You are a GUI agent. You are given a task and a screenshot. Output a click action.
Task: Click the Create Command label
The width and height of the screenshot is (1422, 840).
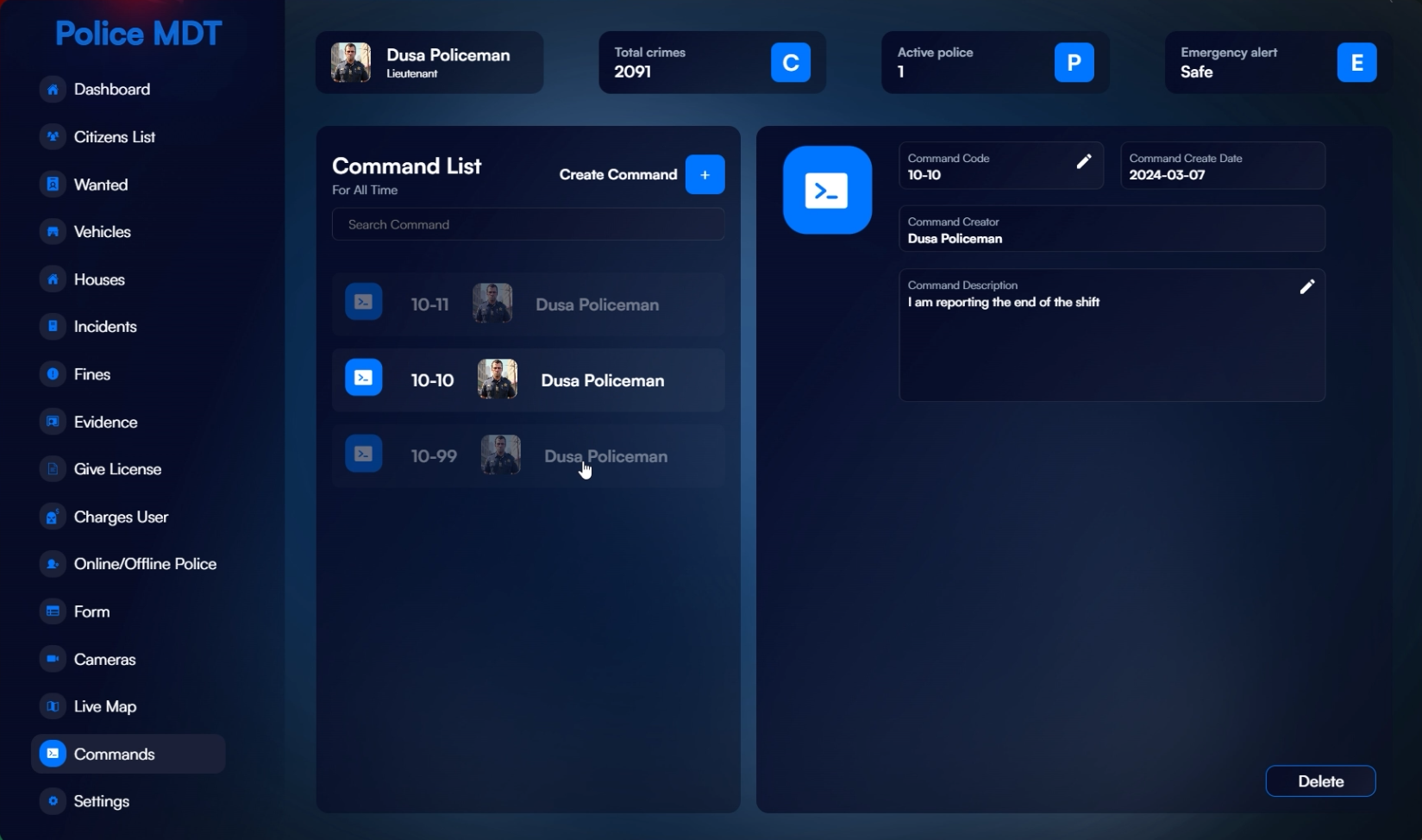(617, 175)
